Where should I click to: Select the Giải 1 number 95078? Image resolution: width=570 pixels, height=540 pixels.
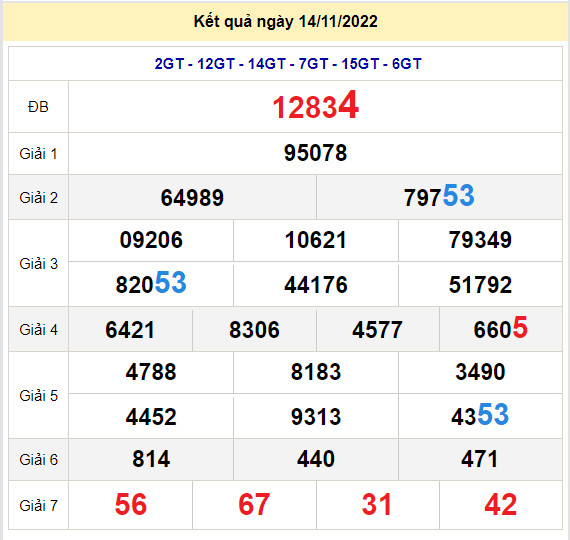316,153
